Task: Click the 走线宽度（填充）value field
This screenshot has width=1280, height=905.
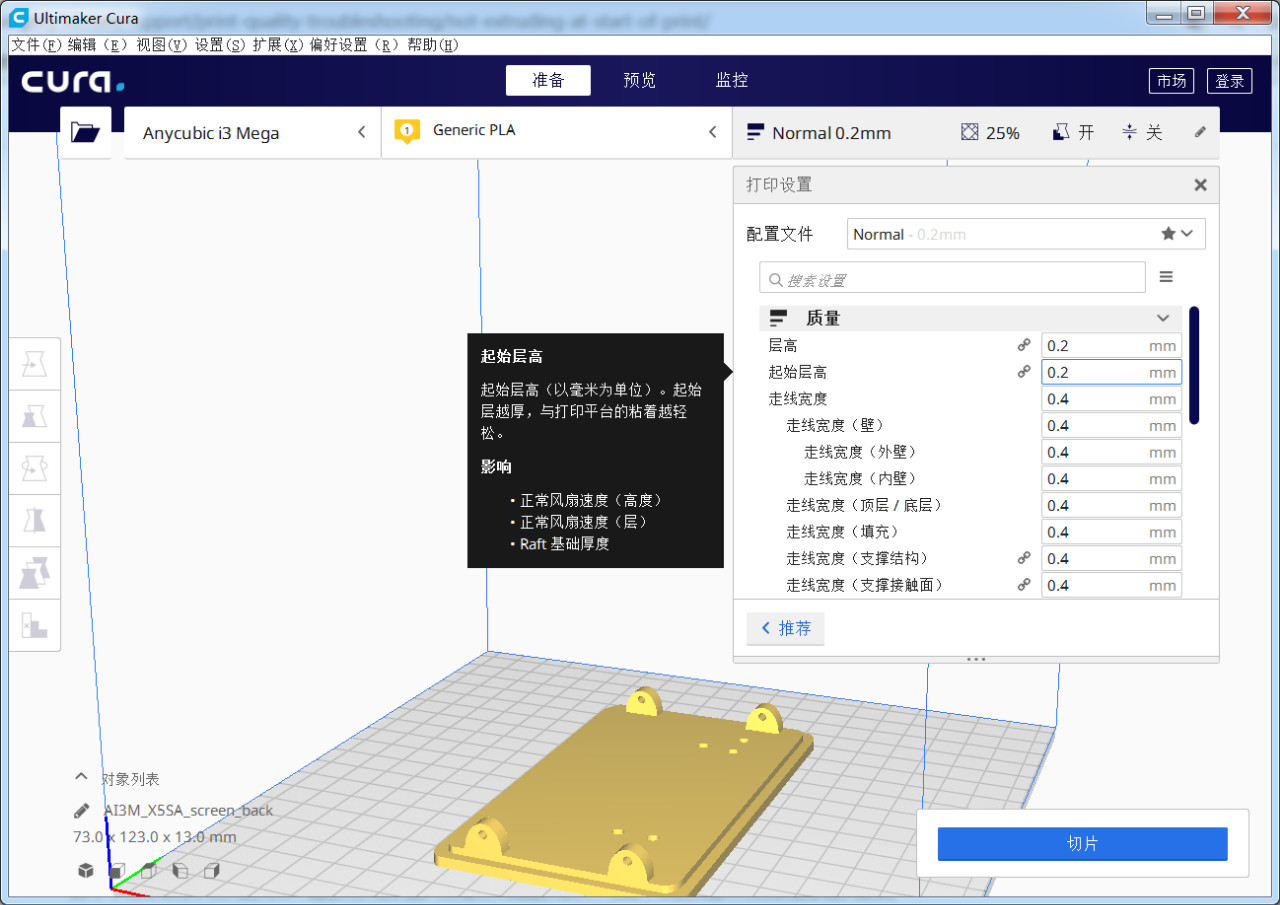Action: (1111, 532)
